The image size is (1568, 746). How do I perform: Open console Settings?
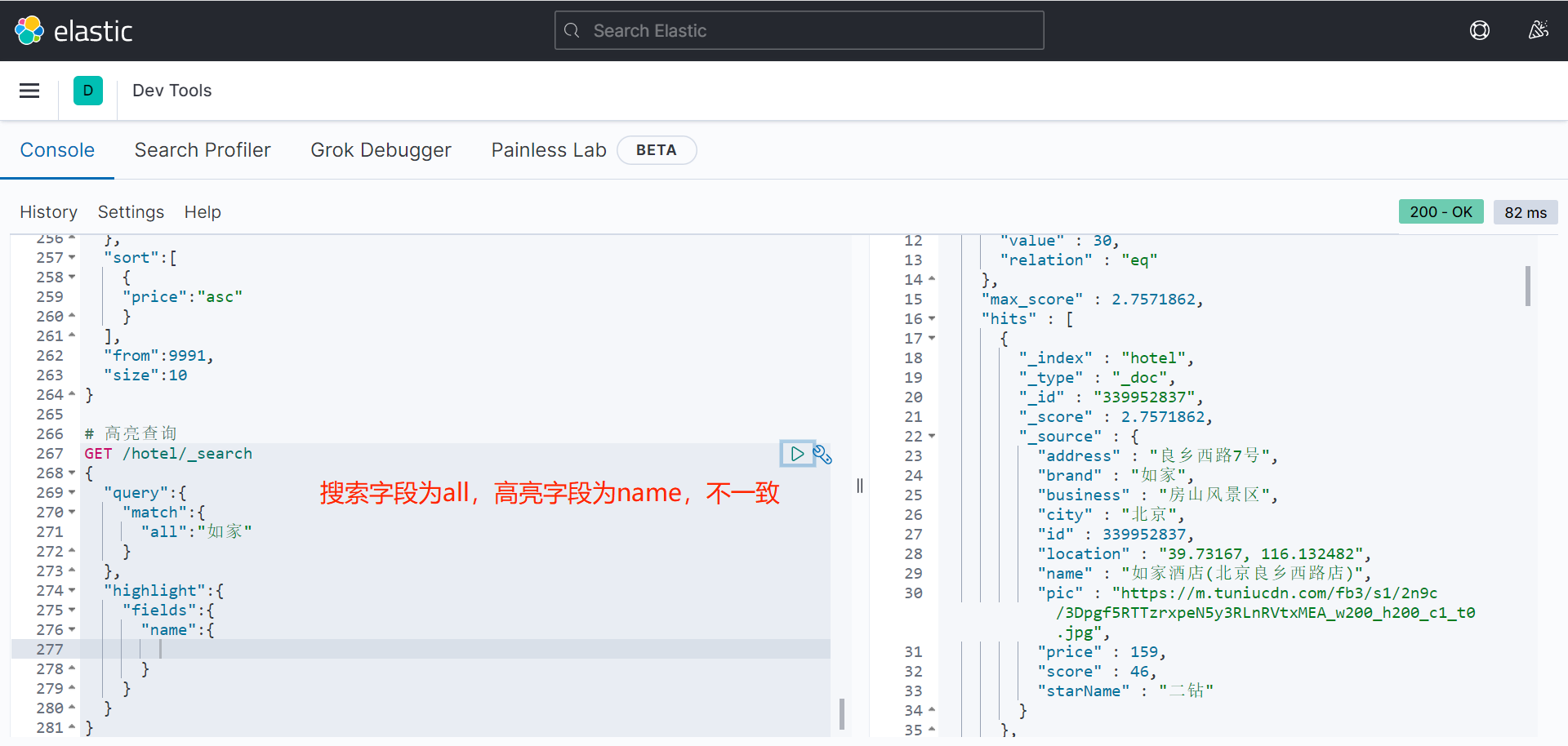(x=131, y=212)
